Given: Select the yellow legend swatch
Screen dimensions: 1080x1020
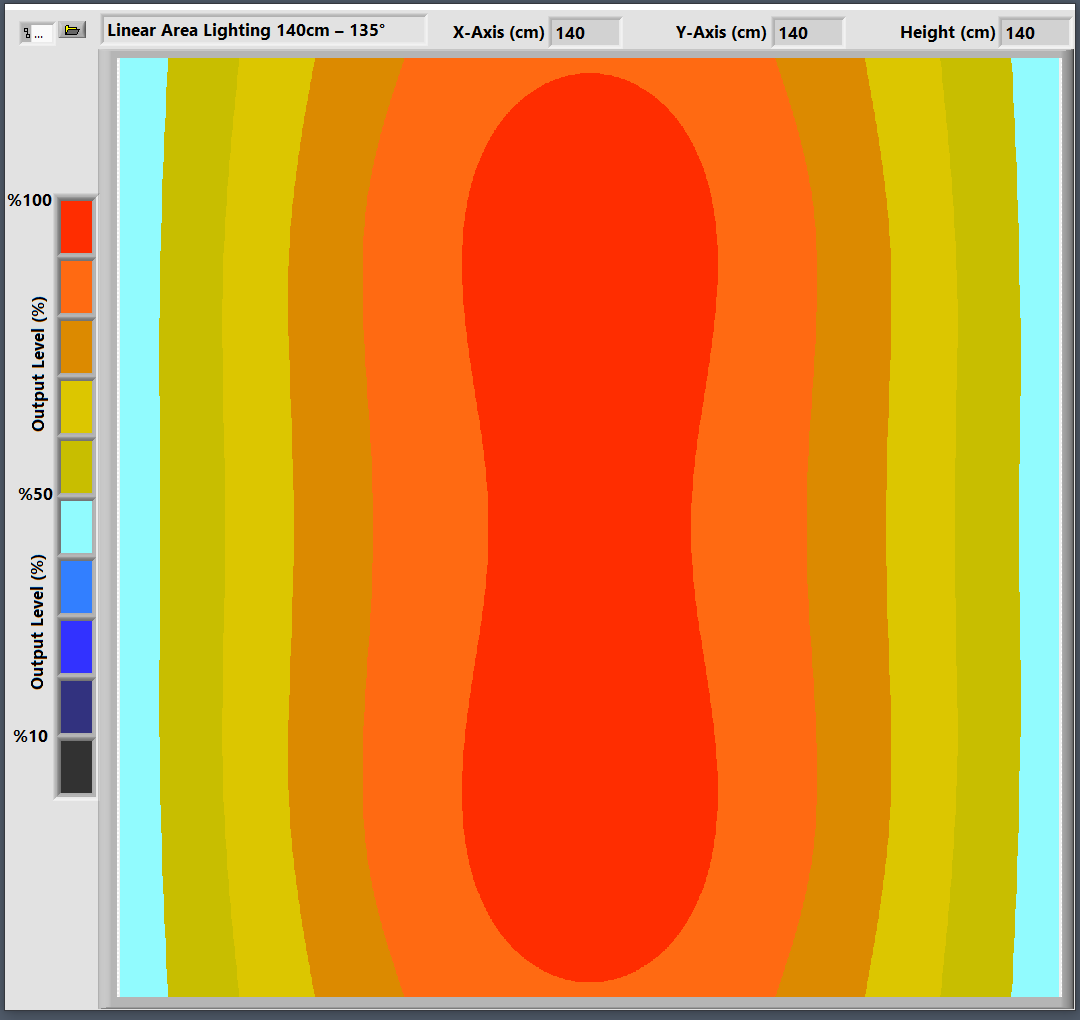Looking at the screenshot, I should 76,407.
